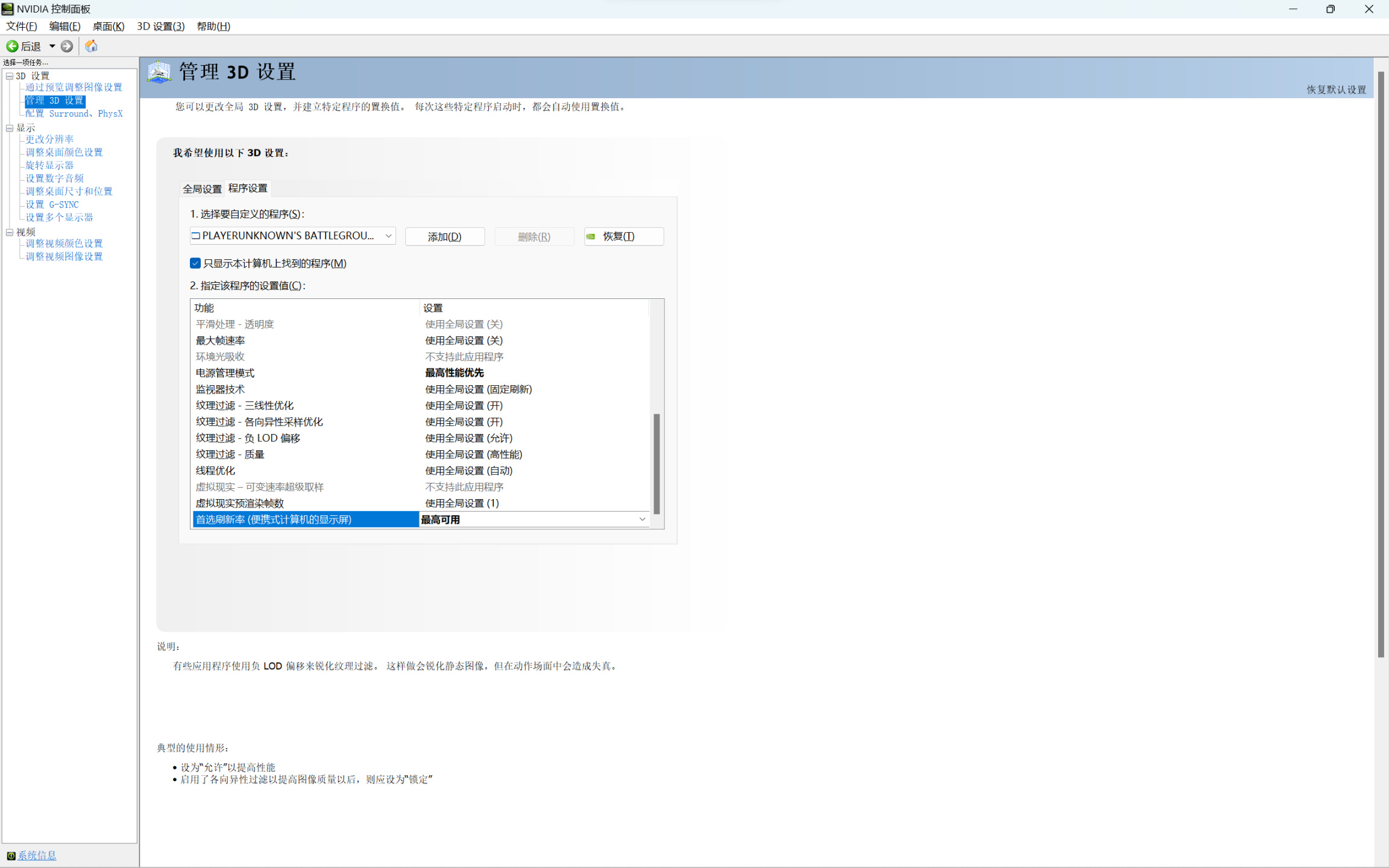Select the 虚拟现实 – 可变速率超级取样 row

(421, 487)
